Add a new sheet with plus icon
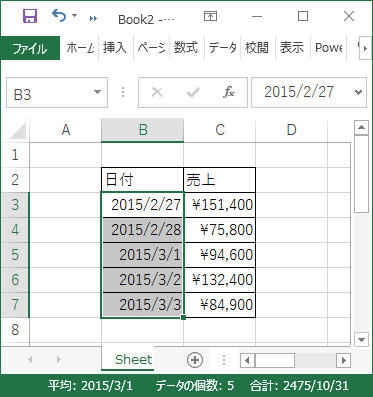The width and height of the screenshot is (373, 397). tap(195, 360)
